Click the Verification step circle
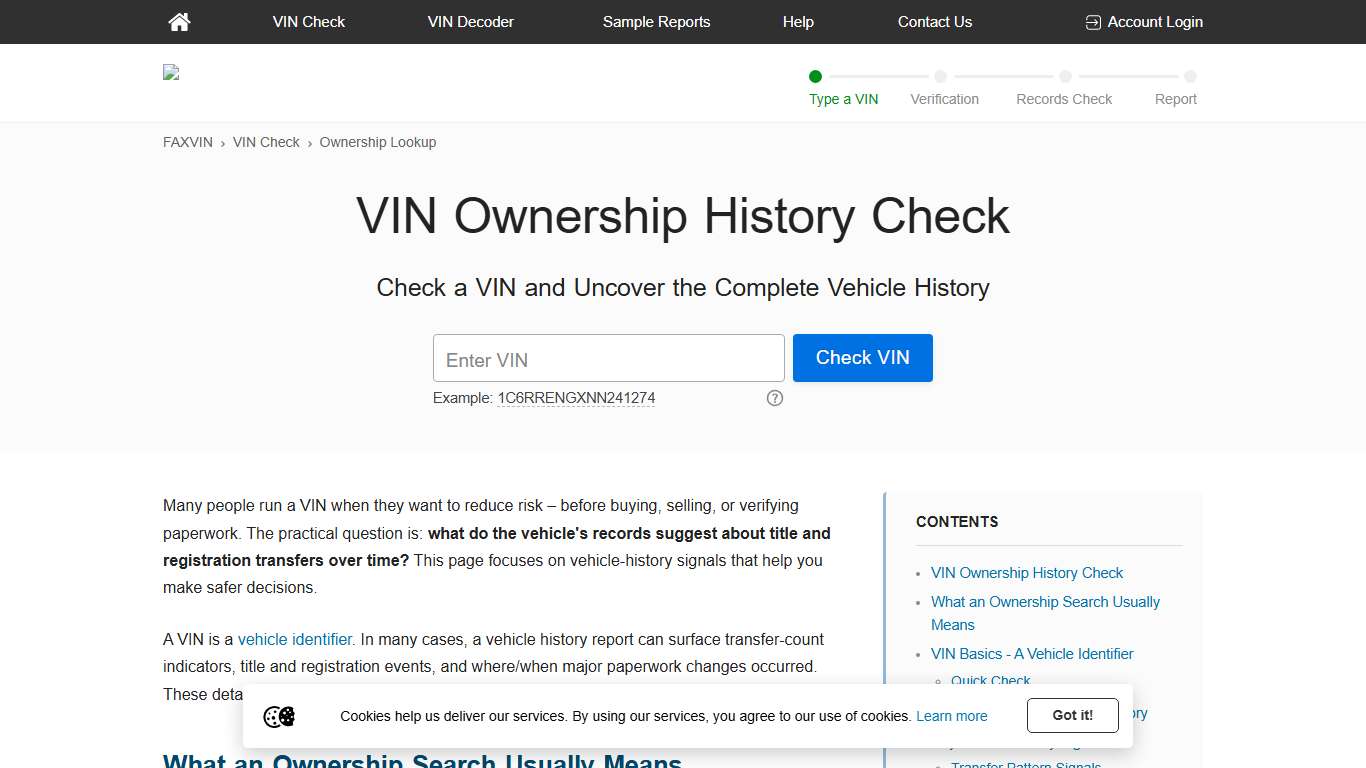Screen dimensions: 1366x768 [x=940, y=76]
